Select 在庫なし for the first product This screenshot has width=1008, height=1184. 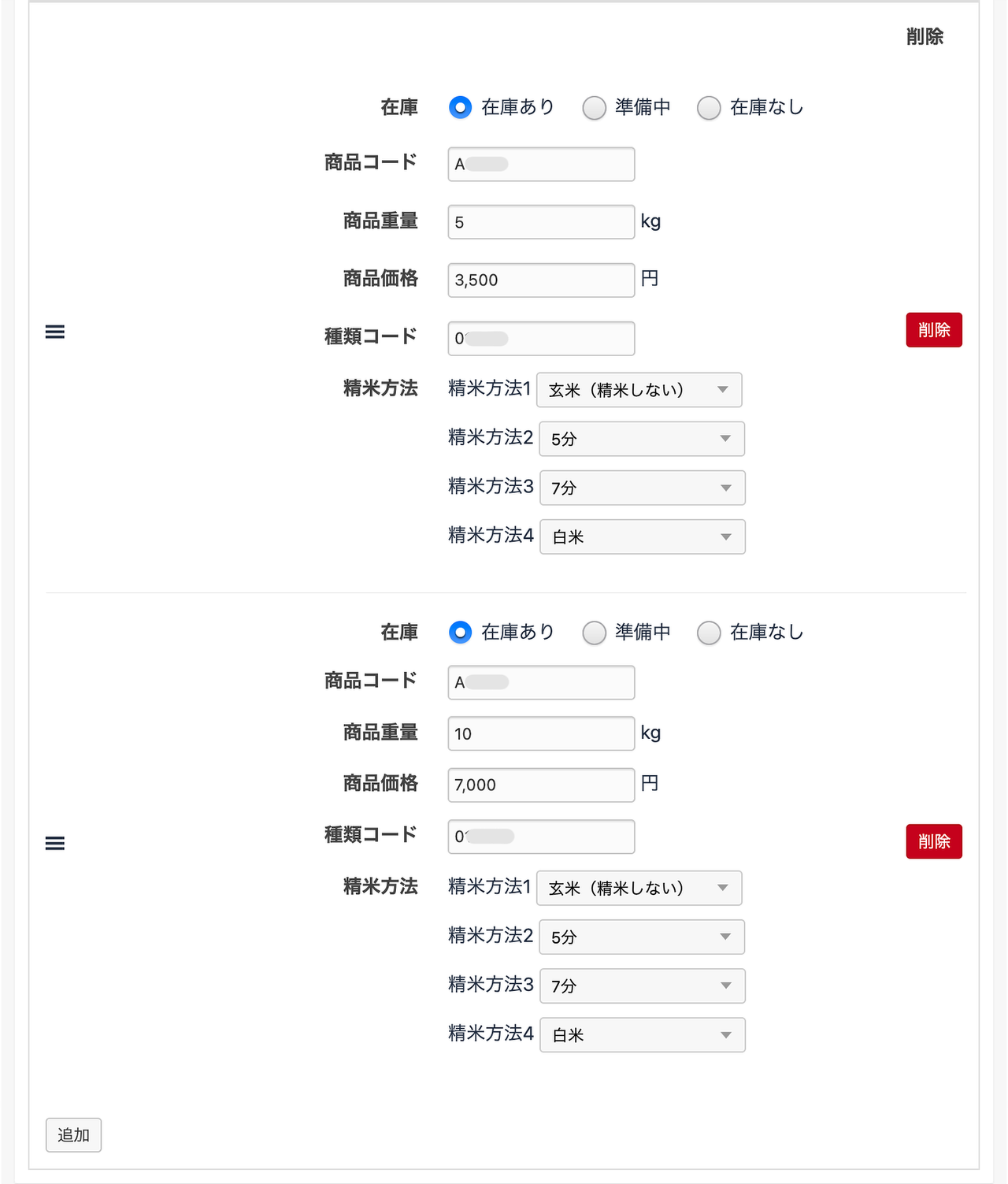(x=709, y=108)
